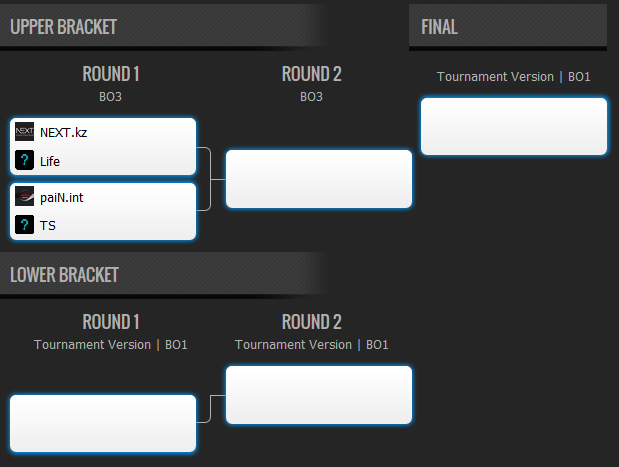619x467 pixels.
Task: Click the upper bracket Round 2 heading
Action: point(311,74)
